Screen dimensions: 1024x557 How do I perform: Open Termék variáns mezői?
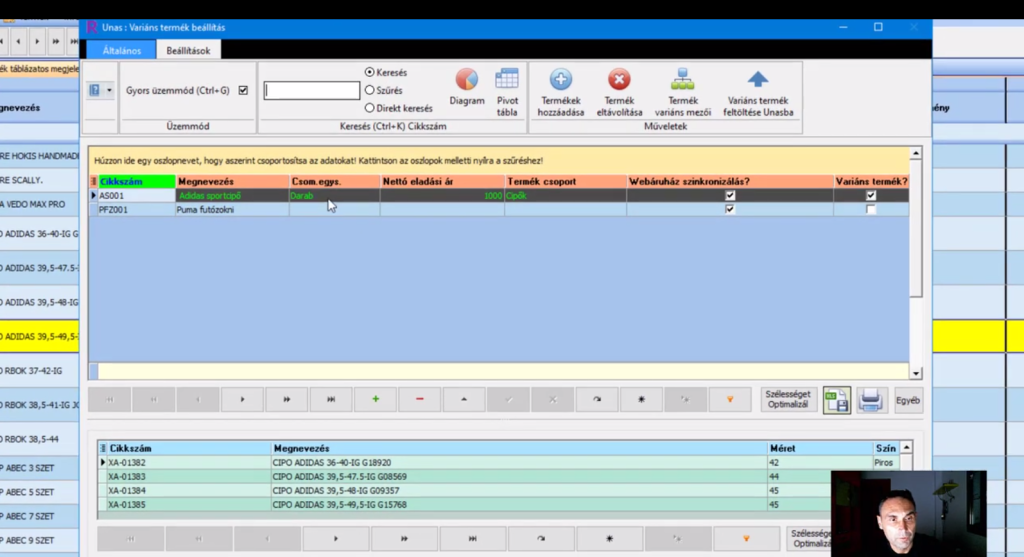tap(682, 81)
